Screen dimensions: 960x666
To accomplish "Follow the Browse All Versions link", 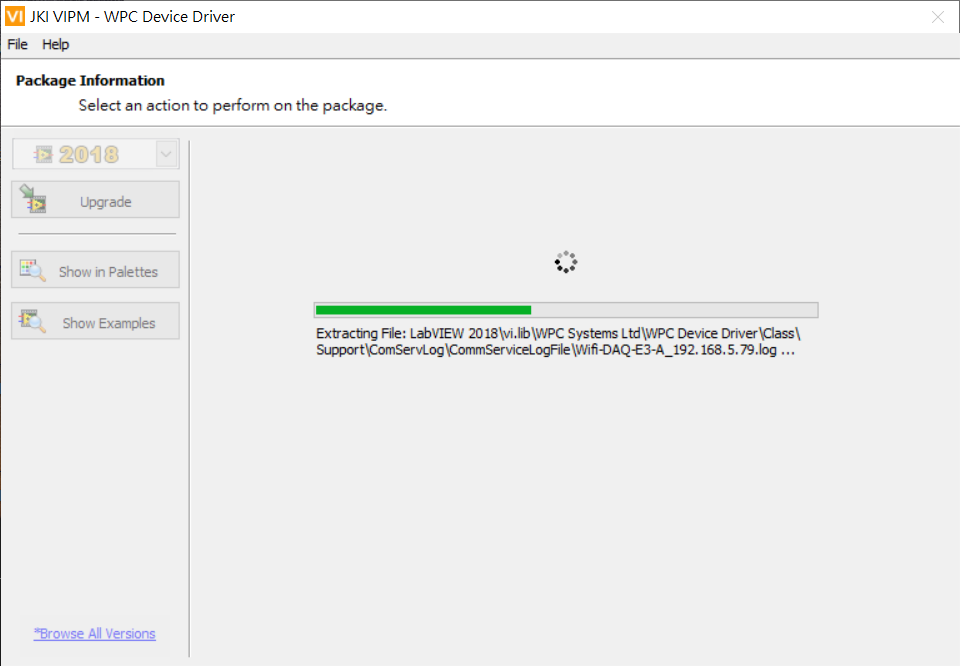I will (95, 634).
